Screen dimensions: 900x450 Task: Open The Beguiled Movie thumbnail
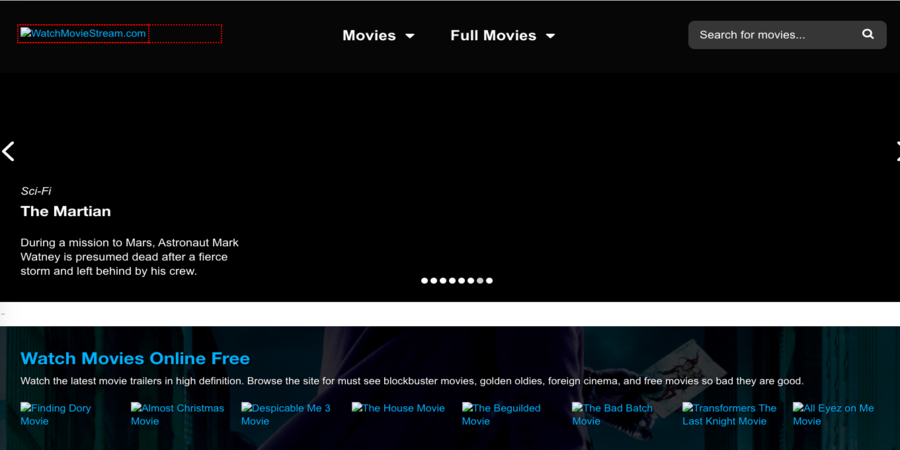point(501,414)
